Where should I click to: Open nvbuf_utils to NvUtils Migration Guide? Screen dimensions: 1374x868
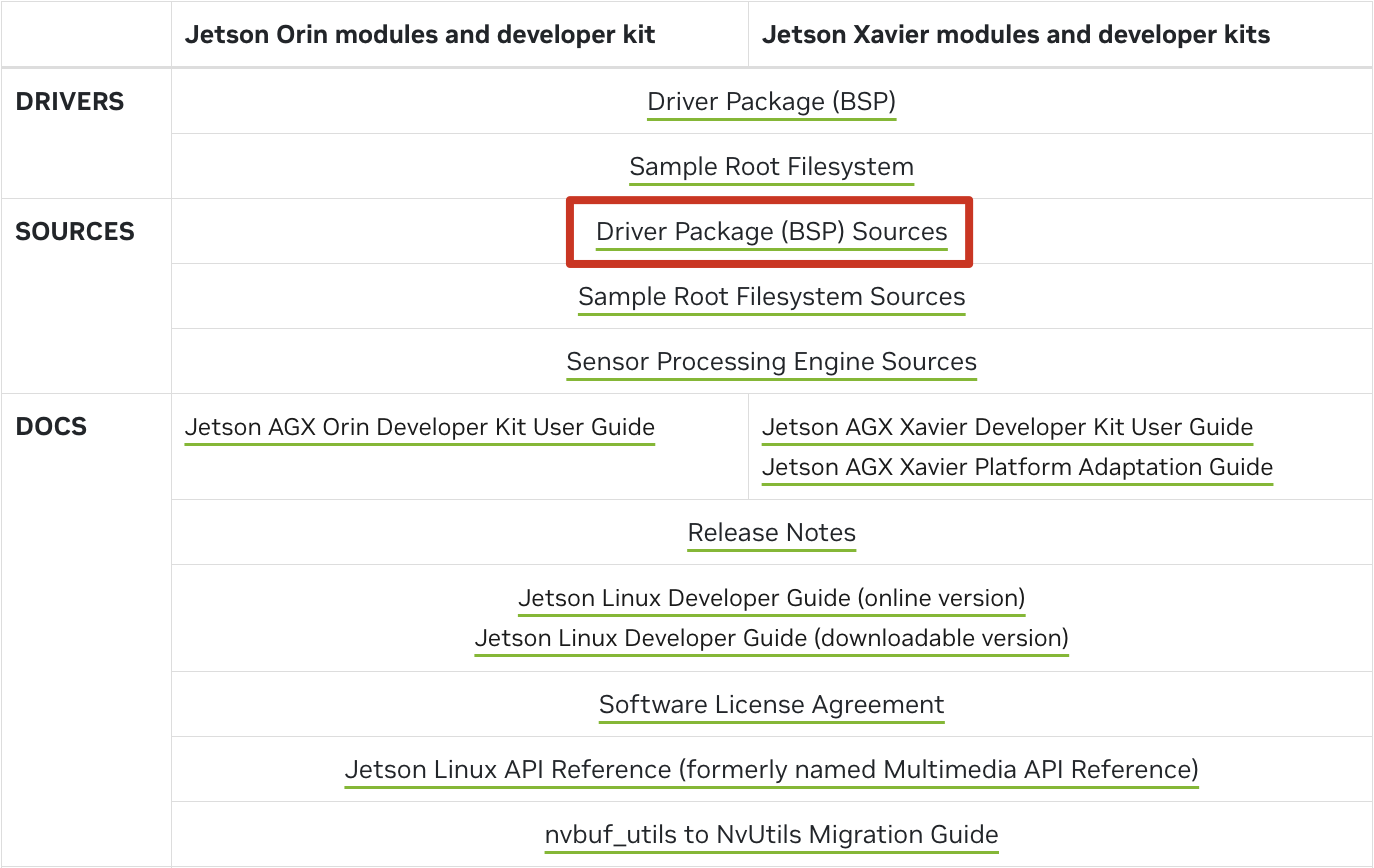coord(771,835)
